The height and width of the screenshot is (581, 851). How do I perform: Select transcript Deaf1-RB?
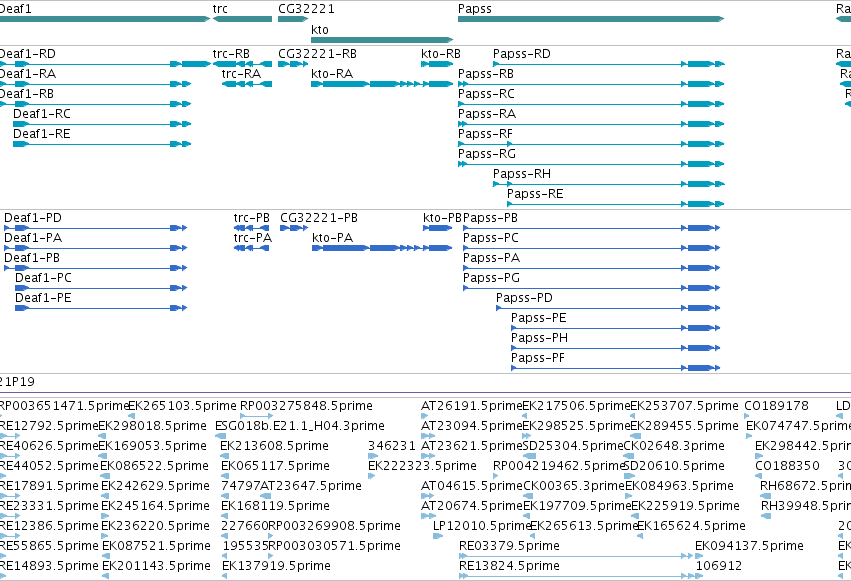click(x=96, y=104)
